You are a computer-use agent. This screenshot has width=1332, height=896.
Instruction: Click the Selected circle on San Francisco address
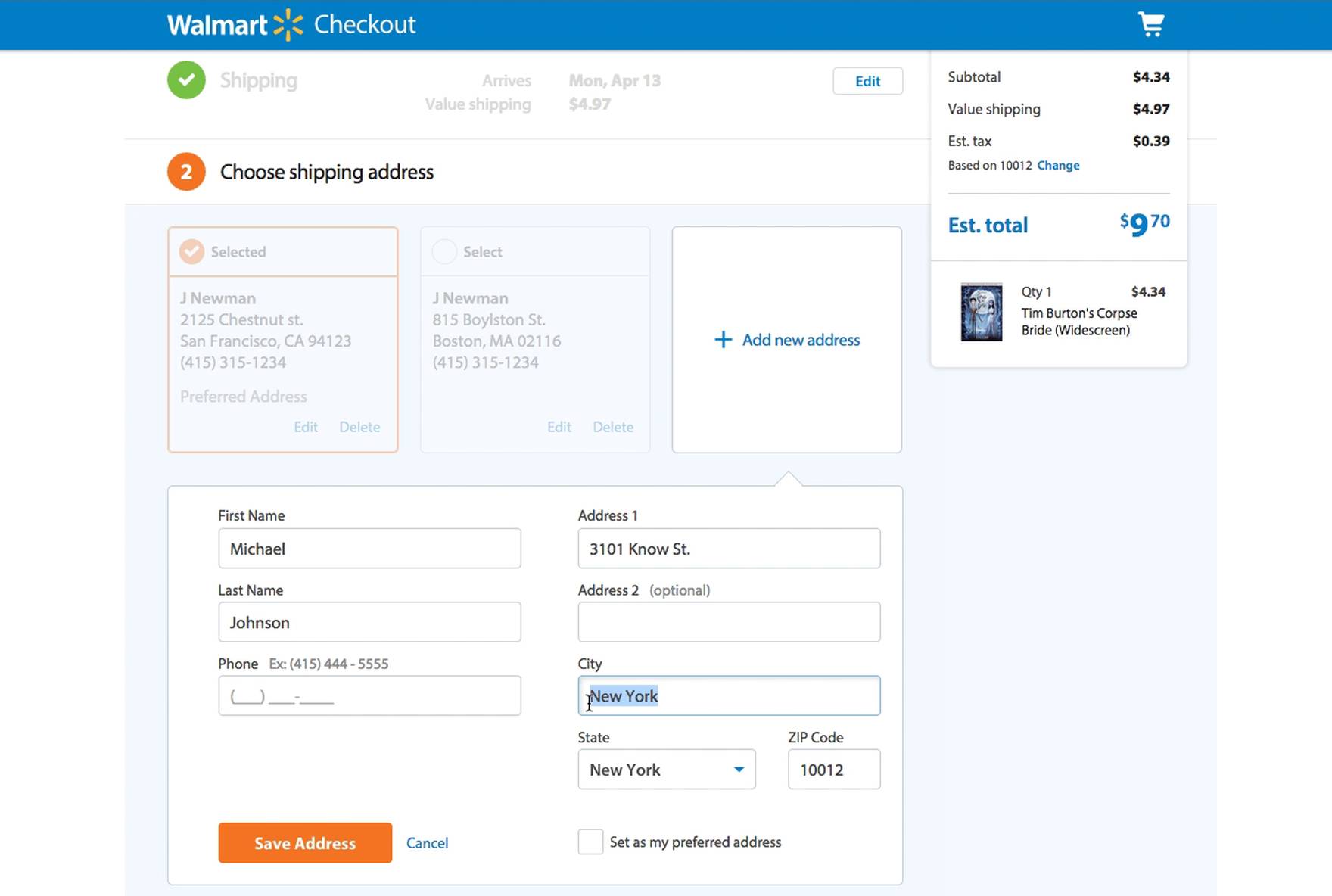point(191,251)
